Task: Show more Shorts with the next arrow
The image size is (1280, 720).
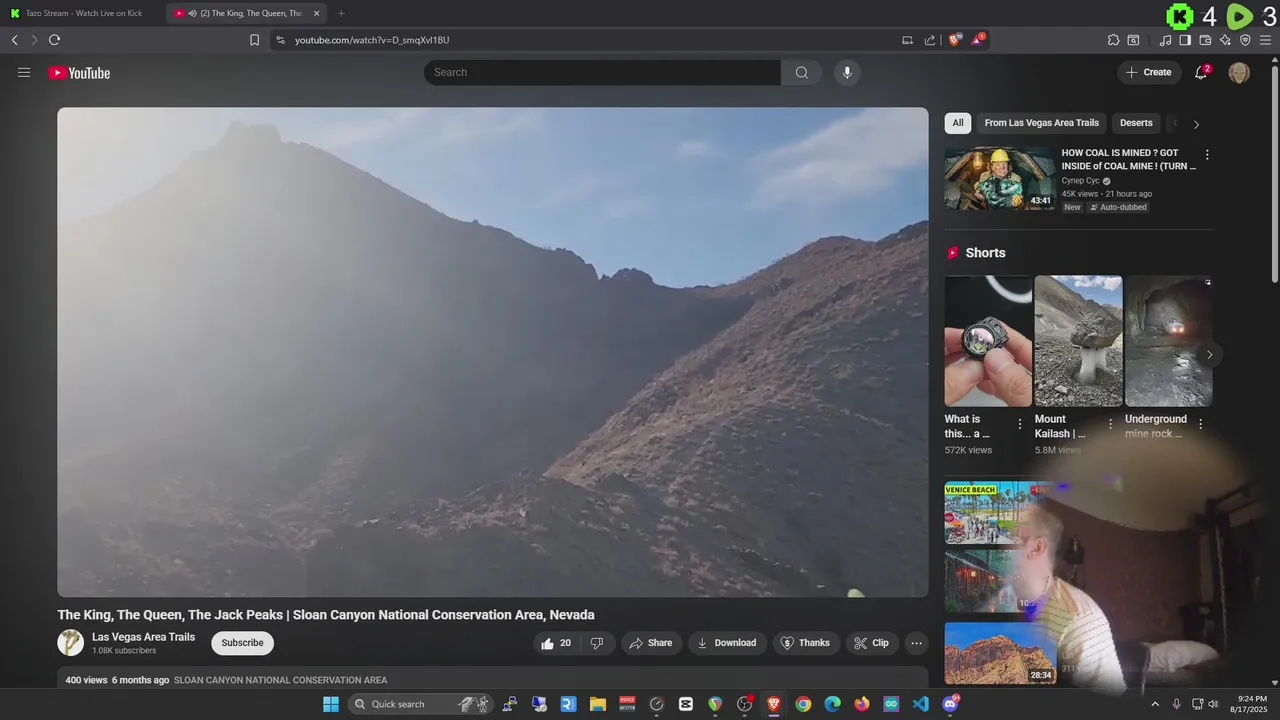Action: click(1209, 355)
